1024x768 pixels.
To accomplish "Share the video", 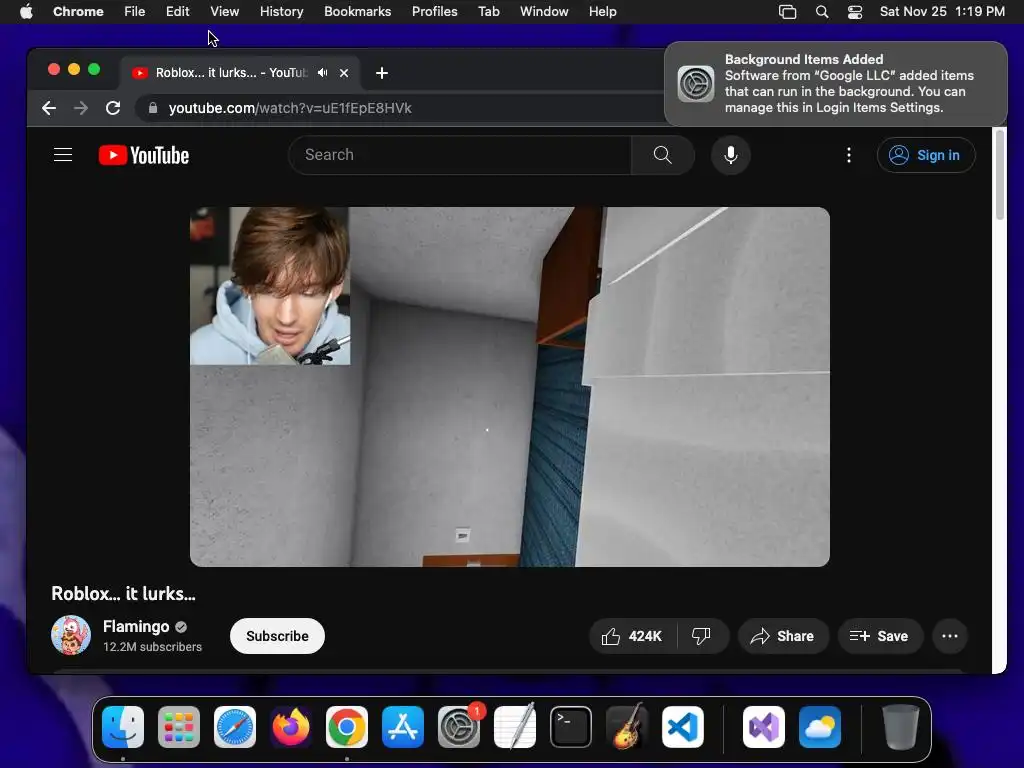I will coord(783,636).
